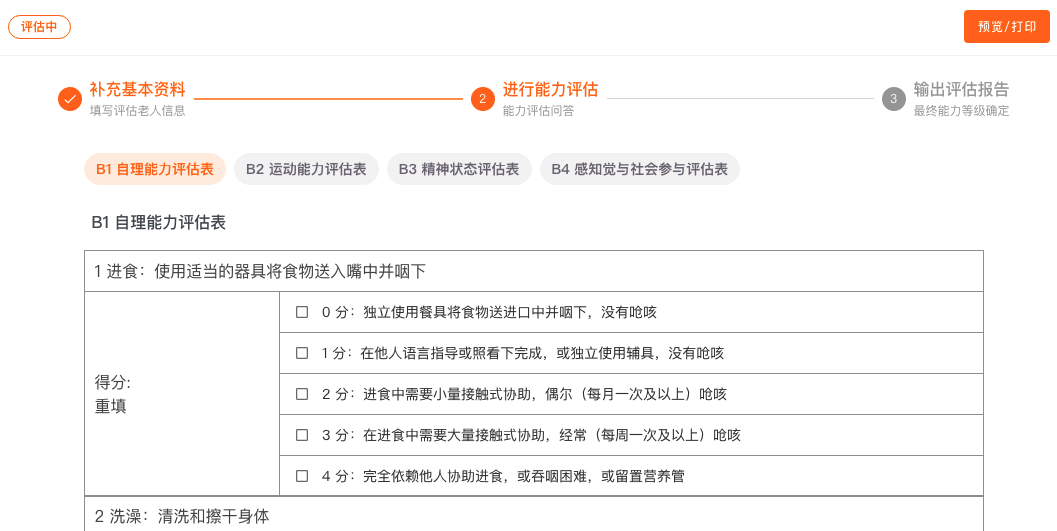Check the 0 分 independent eating option
Viewport: 1057px width, 531px height.
coord(302,313)
